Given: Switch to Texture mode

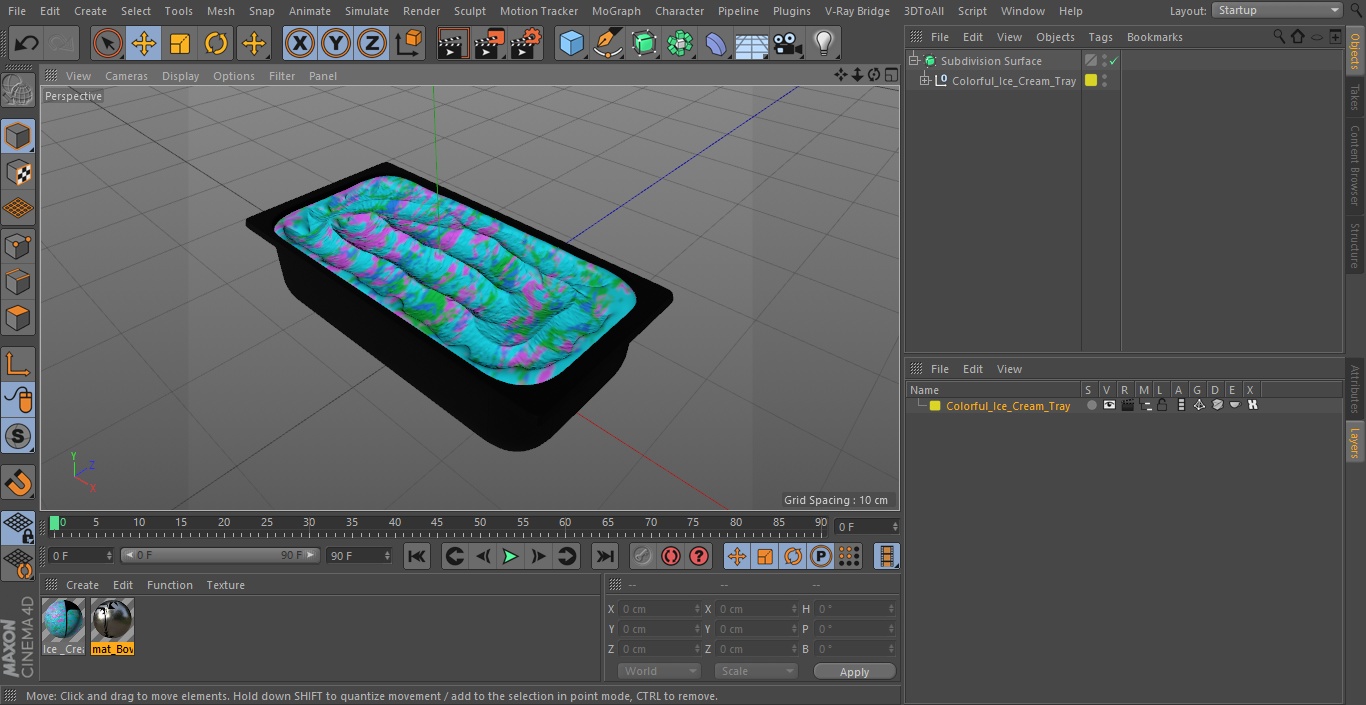Looking at the screenshot, I should point(18,172).
